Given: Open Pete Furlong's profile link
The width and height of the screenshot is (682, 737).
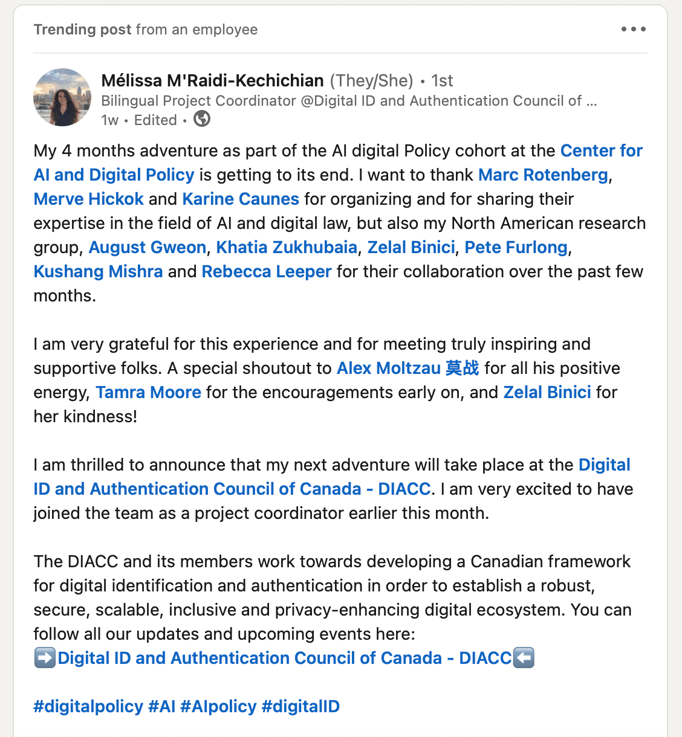Looking at the screenshot, I should [x=518, y=247].
